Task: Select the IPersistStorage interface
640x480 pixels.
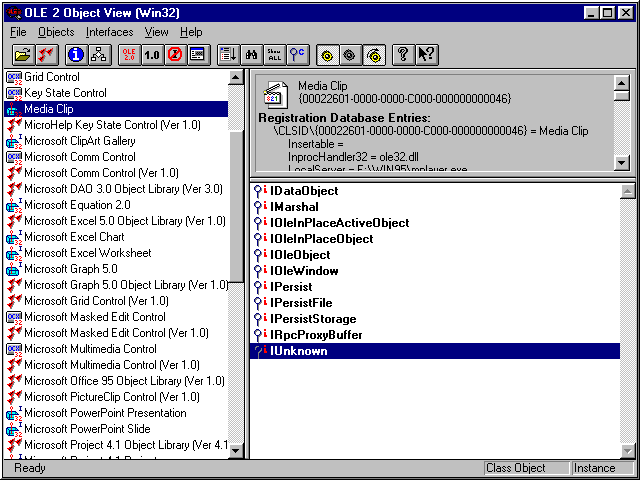Action: pos(312,319)
